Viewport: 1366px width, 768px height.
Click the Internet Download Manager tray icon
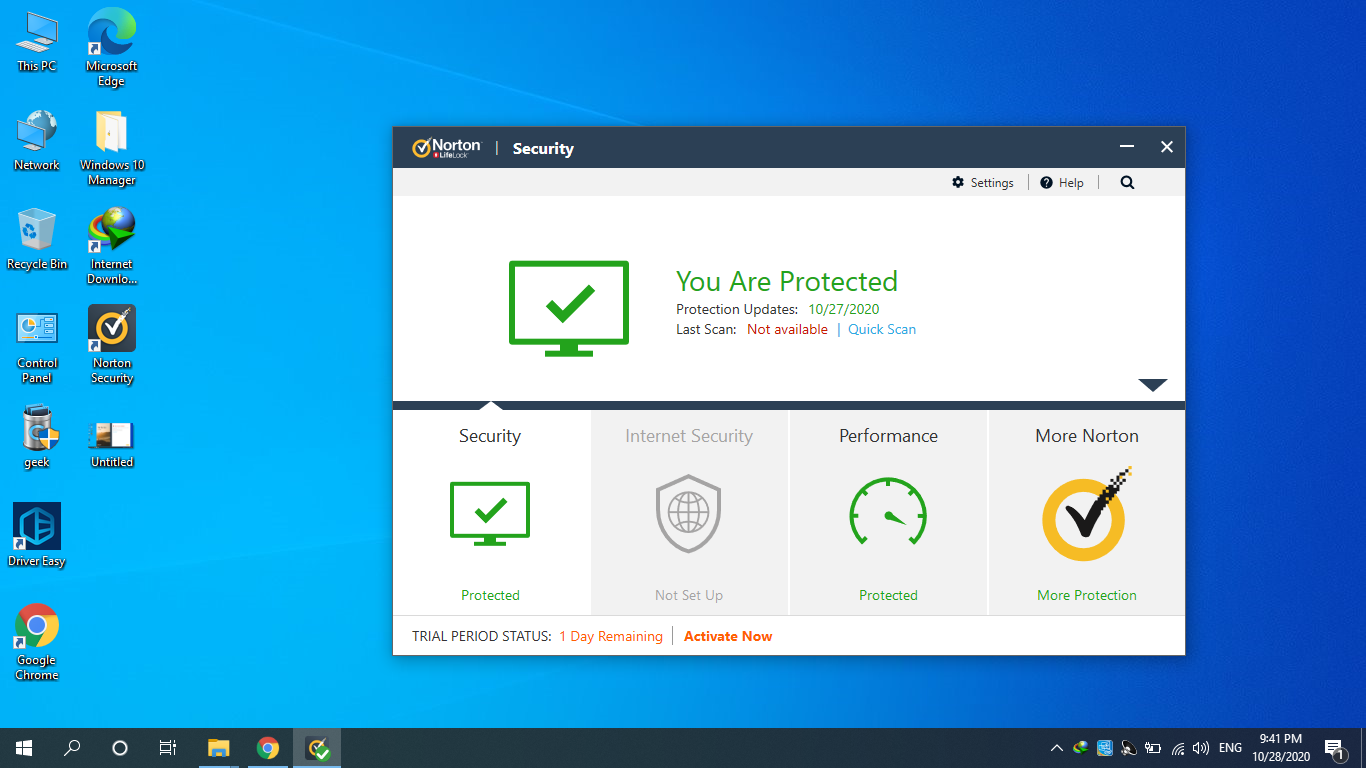(1081, 748)
